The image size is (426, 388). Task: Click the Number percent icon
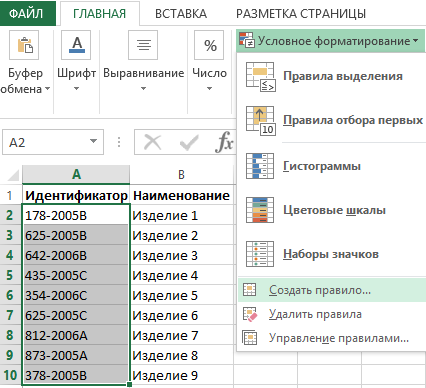(209, 45)
